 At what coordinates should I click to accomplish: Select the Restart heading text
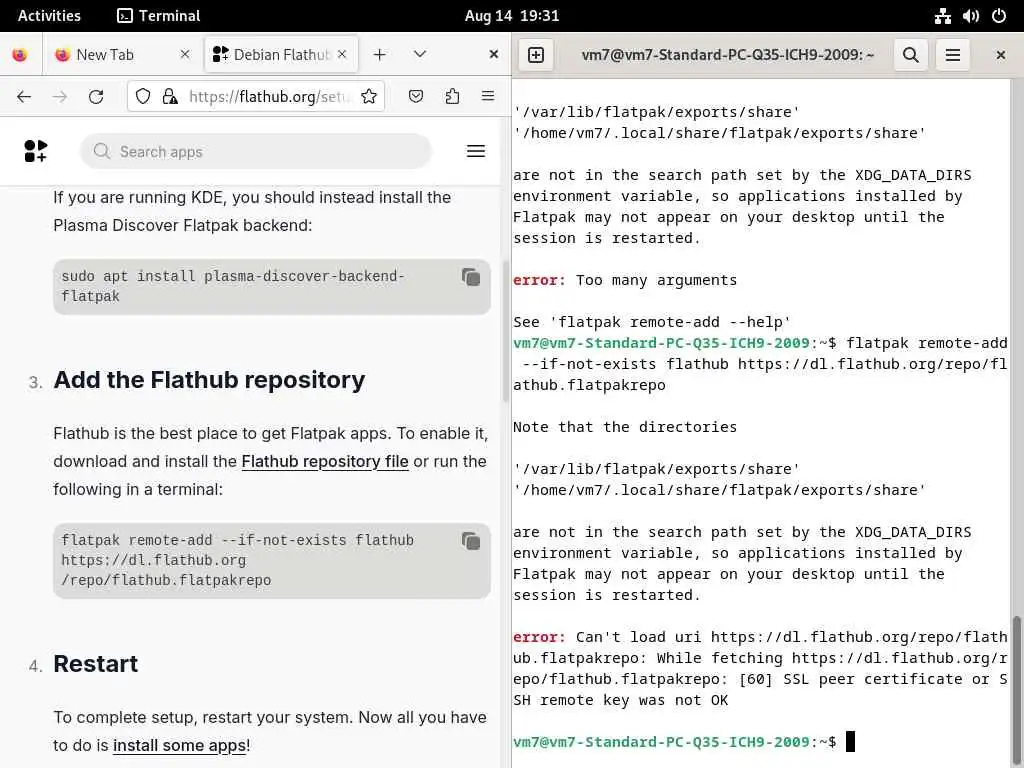(x=95, y=664)
